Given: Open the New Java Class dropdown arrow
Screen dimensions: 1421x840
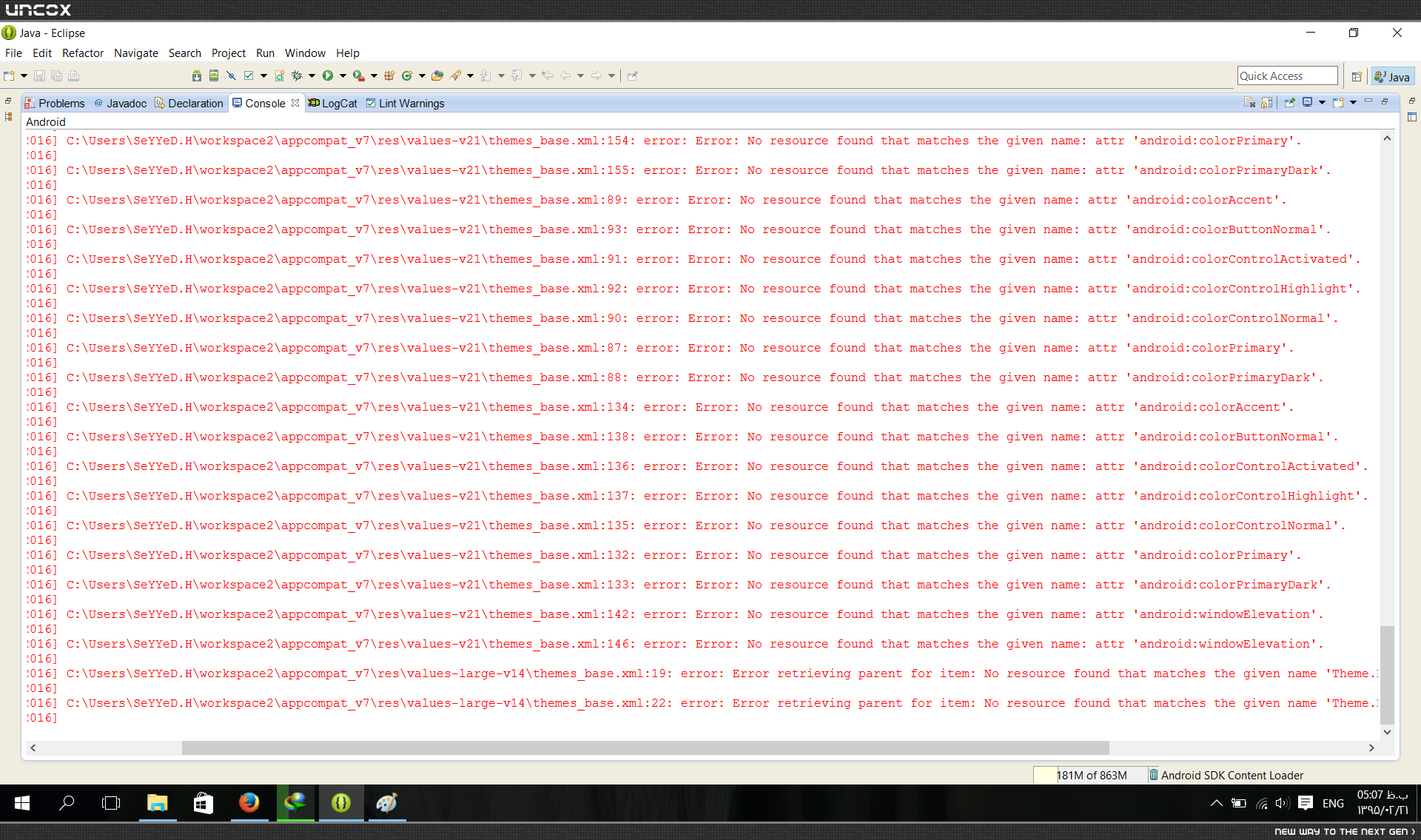Looking at the screenshot, I should point(422,75).
